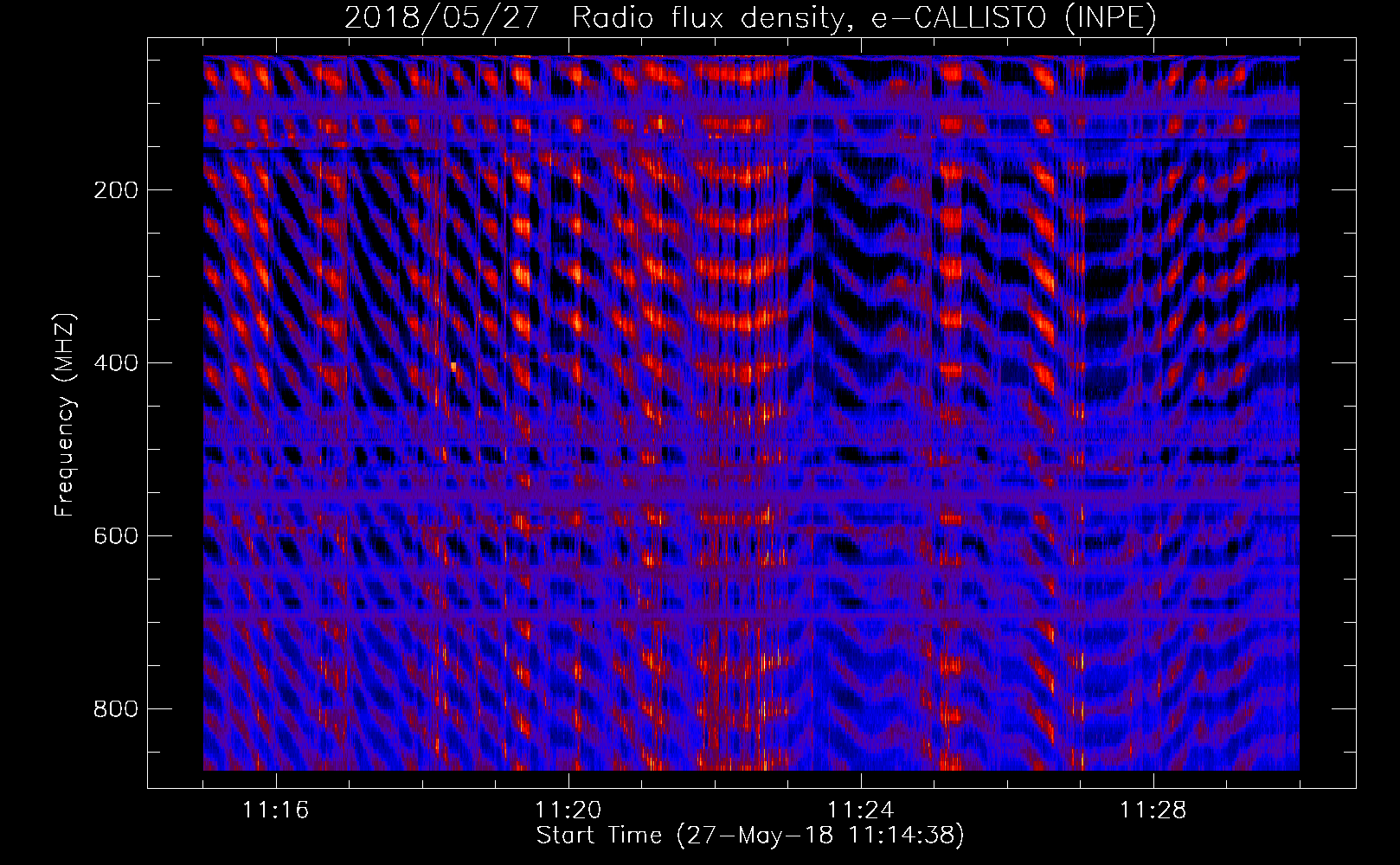Click the 600 frequency tick label
Viewport: 1400px width, 865px height.
(116, 536)
